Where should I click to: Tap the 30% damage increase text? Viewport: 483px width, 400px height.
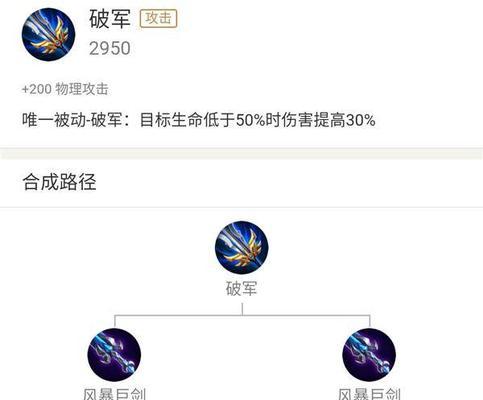pos(361,120)
